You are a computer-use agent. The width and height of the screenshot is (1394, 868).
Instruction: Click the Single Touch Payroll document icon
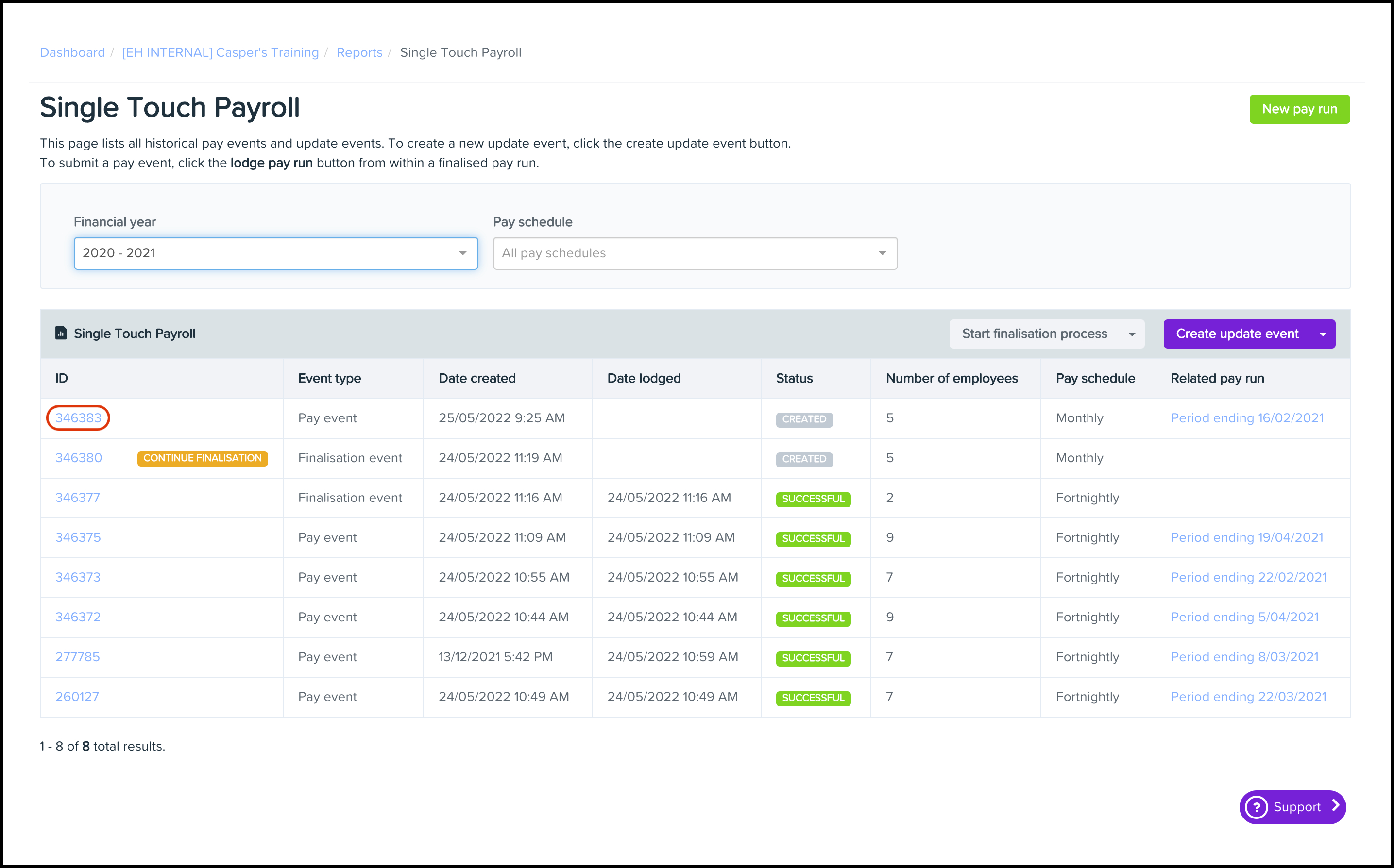point(61,333)
